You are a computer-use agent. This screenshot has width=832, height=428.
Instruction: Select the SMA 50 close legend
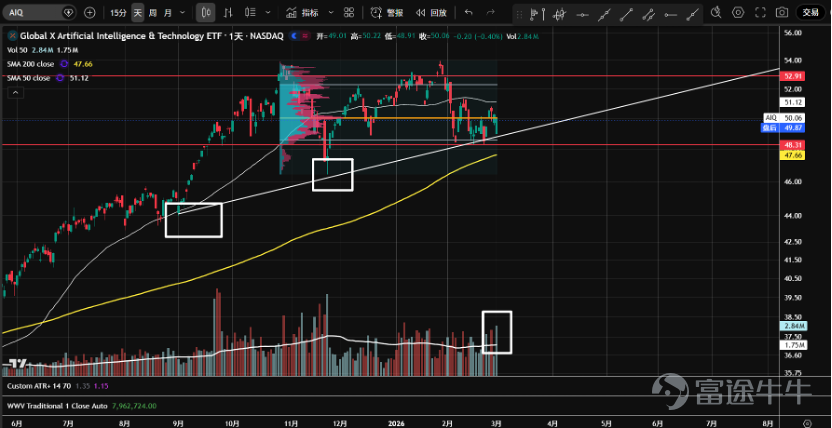[29, 78]
